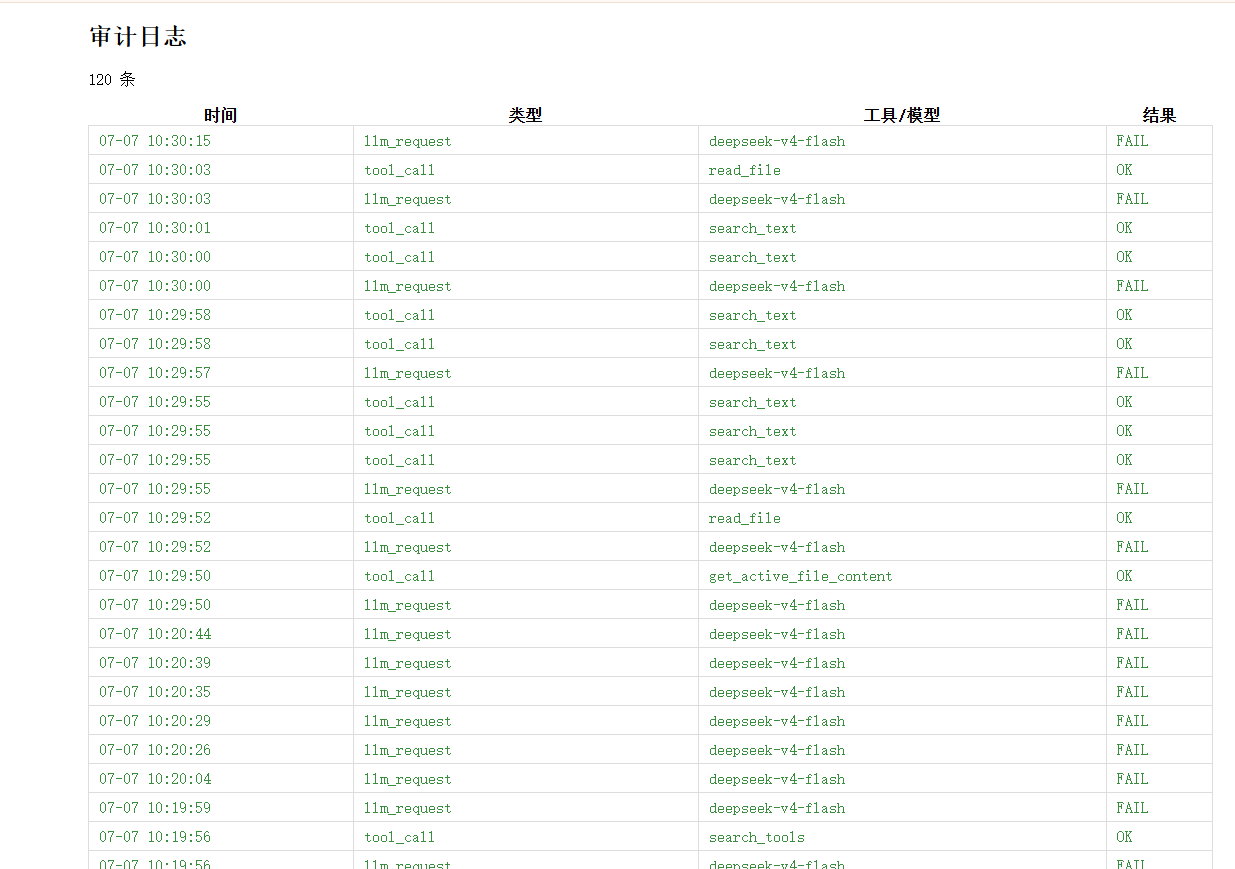Select the timestamp 07-07 10:20:44
This screenshot has height=869, width=1235.
click(x=155, y=634)
